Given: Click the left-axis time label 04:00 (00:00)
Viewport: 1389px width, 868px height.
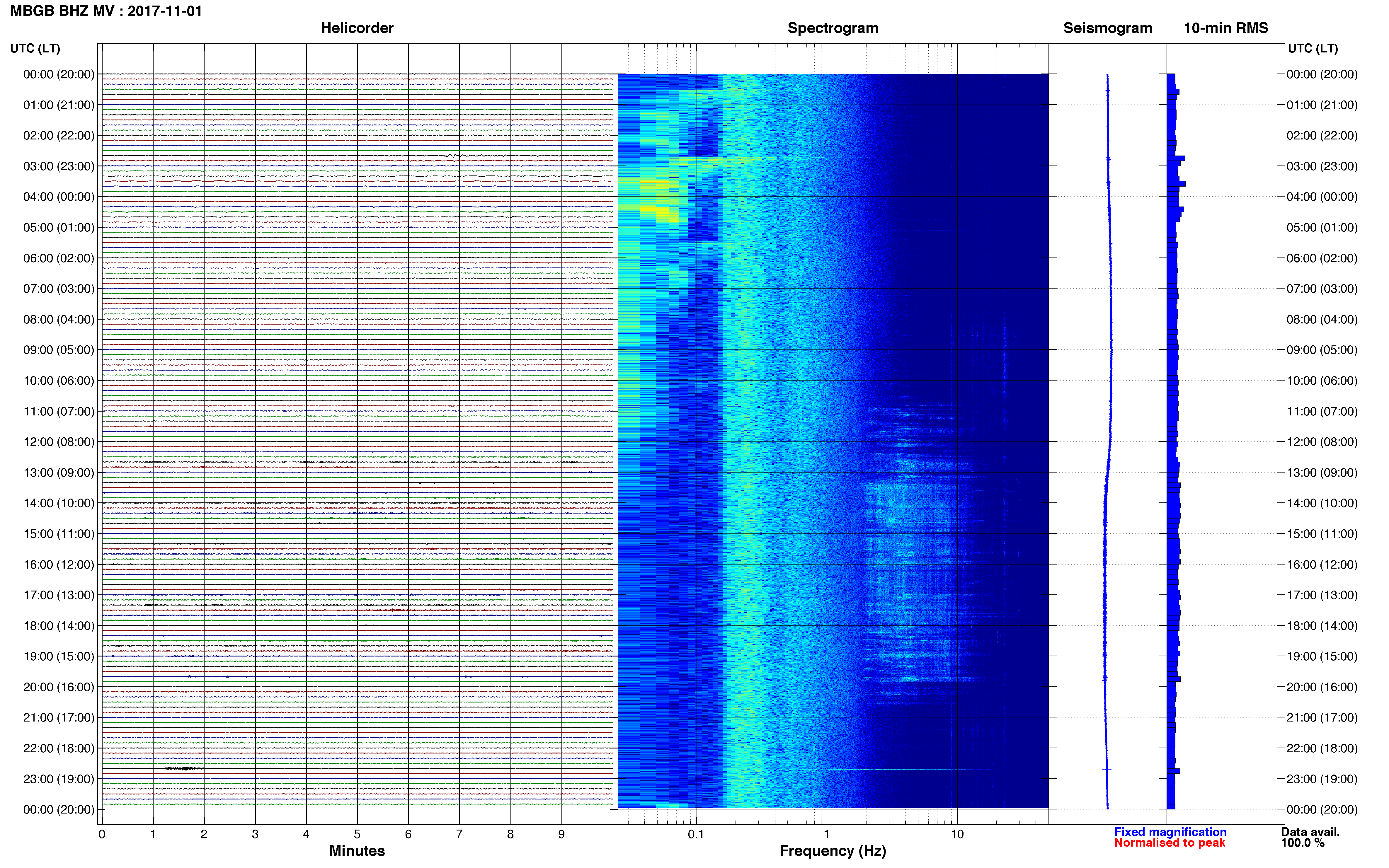Looking at the screenshot, I should 59,197.
